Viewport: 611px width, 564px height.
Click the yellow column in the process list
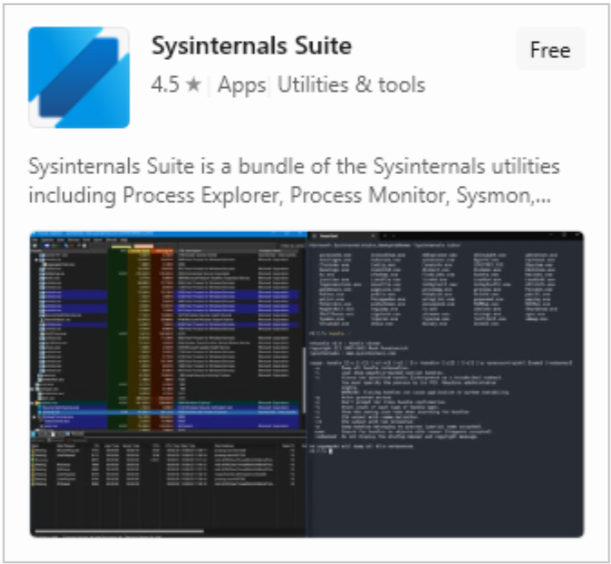(x=140, y=339)
